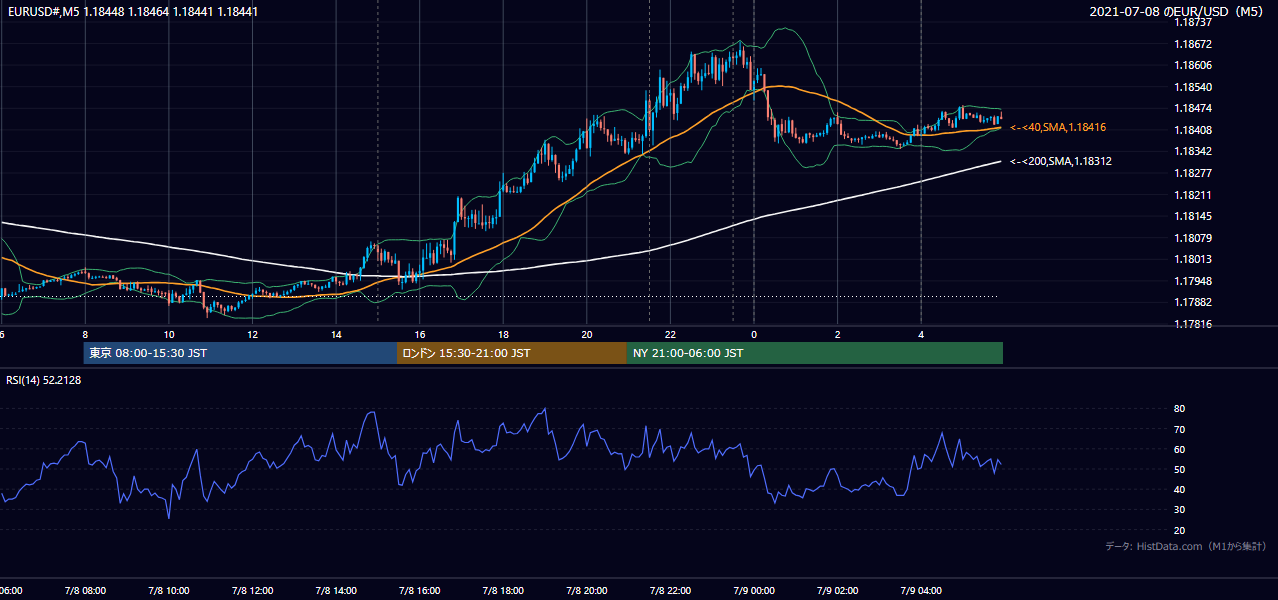The width and height of the screenshot is (1278, 600).
Task: Click the 7/9 02:00 time axis label
Action: 838,590
